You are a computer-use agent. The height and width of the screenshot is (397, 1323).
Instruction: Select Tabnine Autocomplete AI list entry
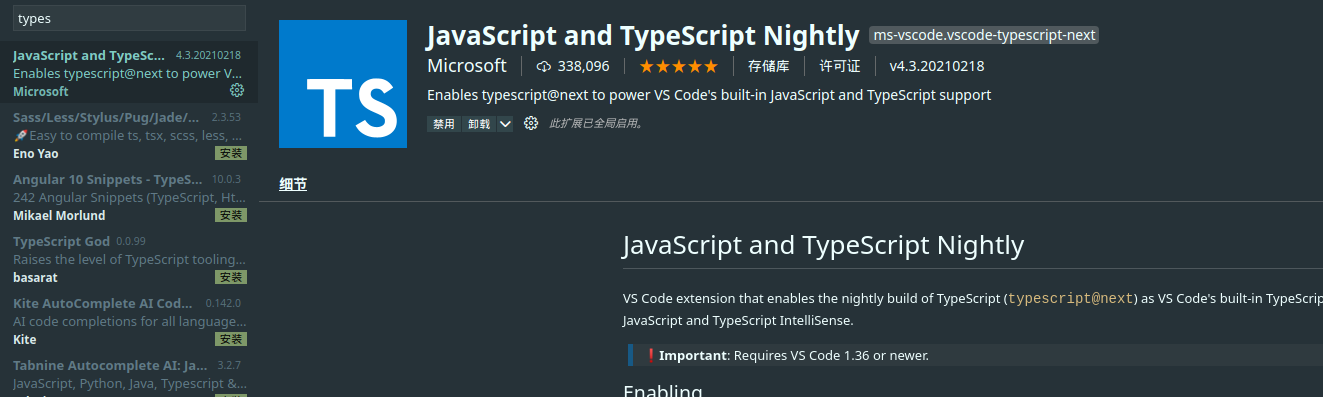click(x=129, y=375)
